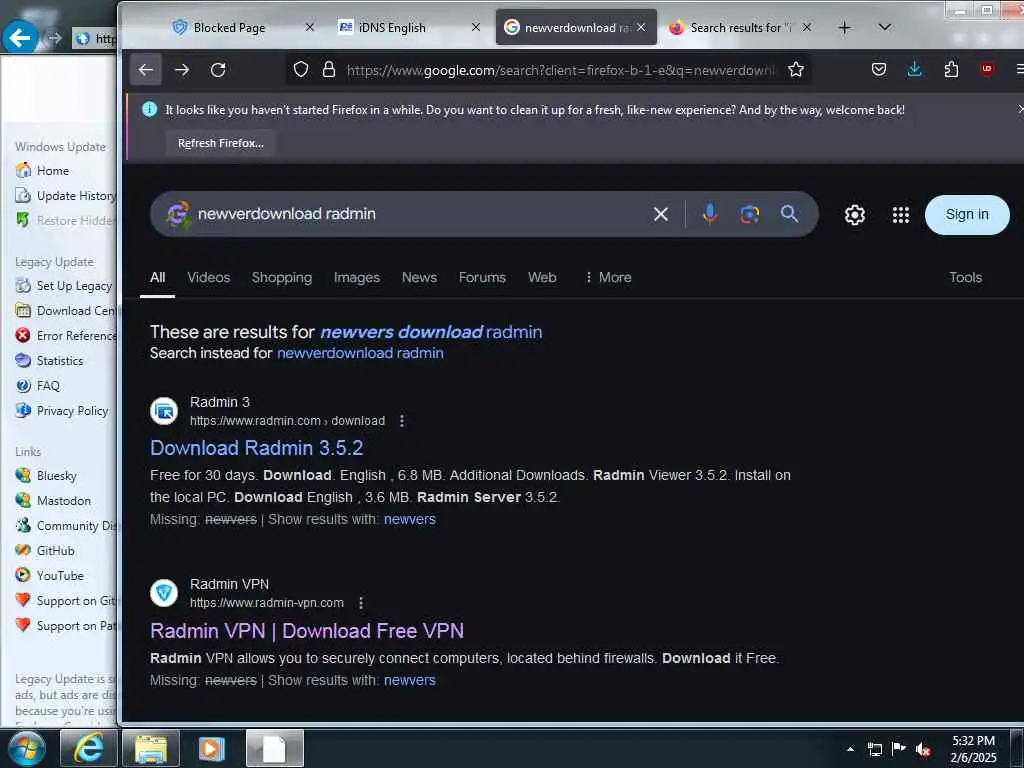Screen dimensions: 1024x768
Task: Go forward in Firefox navigation toolbar
Action: (182, 70)
